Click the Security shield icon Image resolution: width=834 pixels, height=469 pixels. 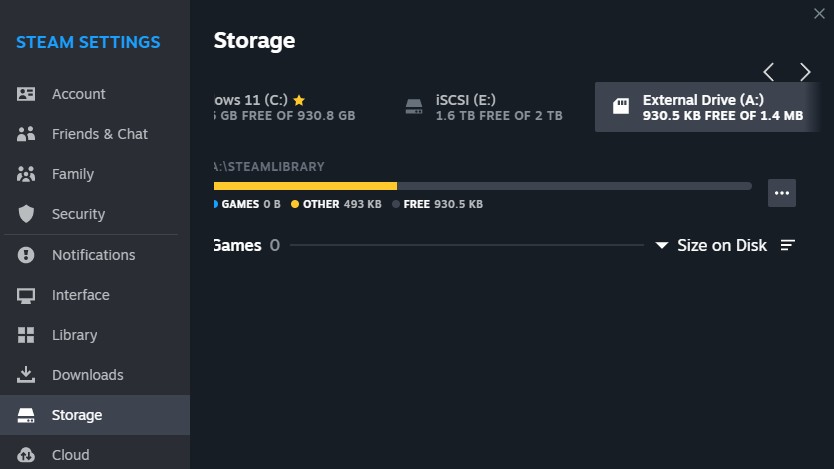(27, 214)
